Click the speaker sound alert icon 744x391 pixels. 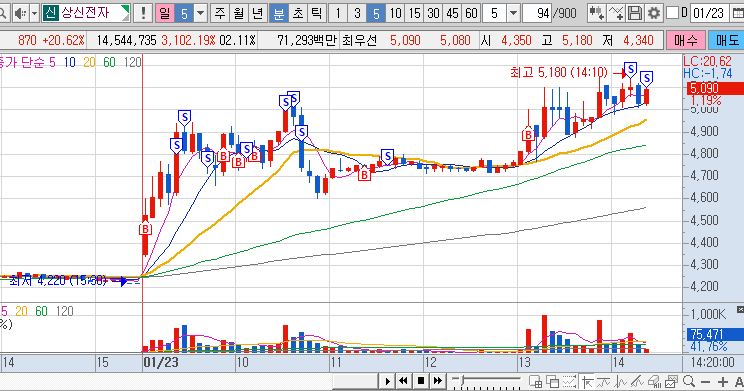20,13
